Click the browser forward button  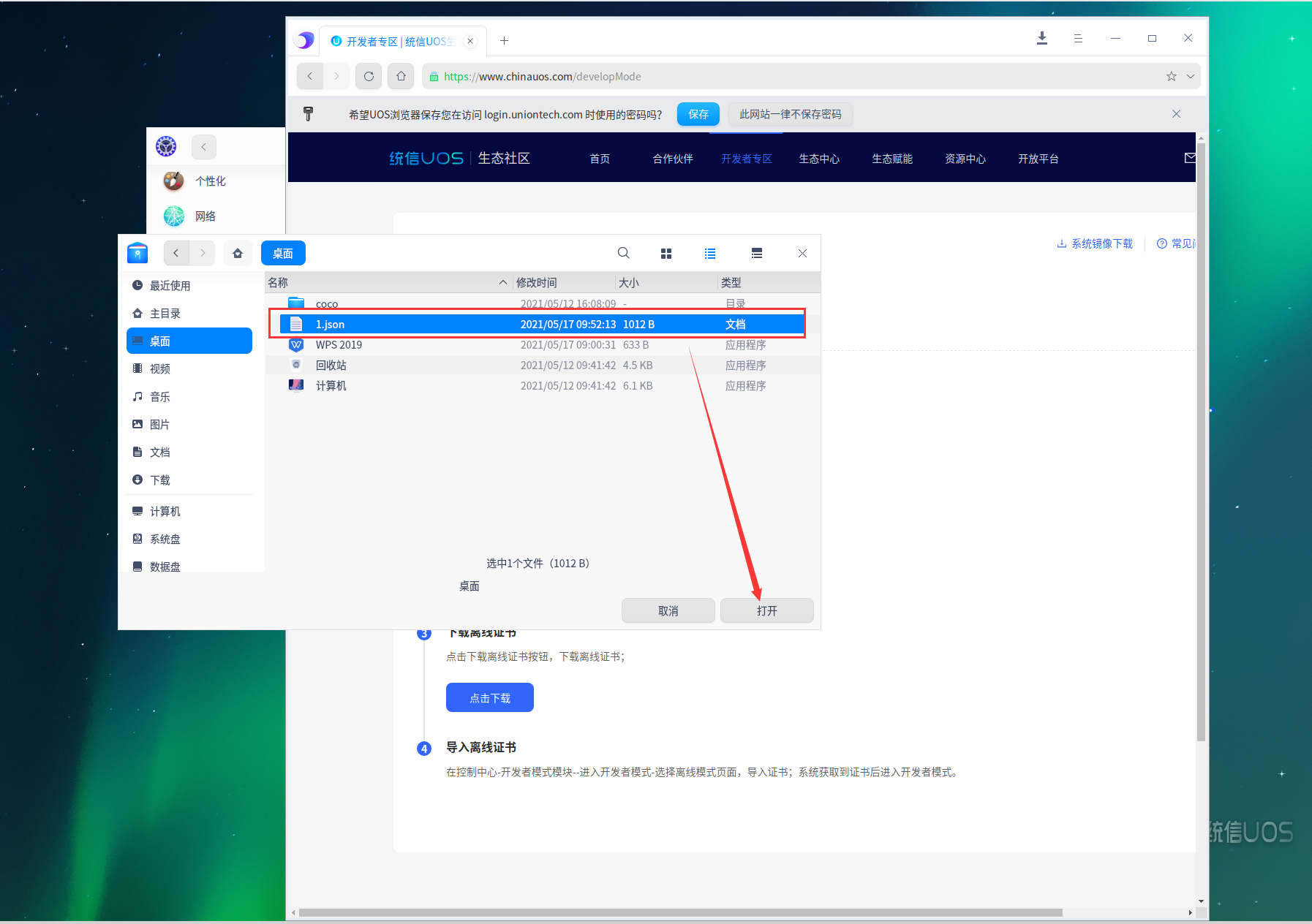click(x=336, y=76)
